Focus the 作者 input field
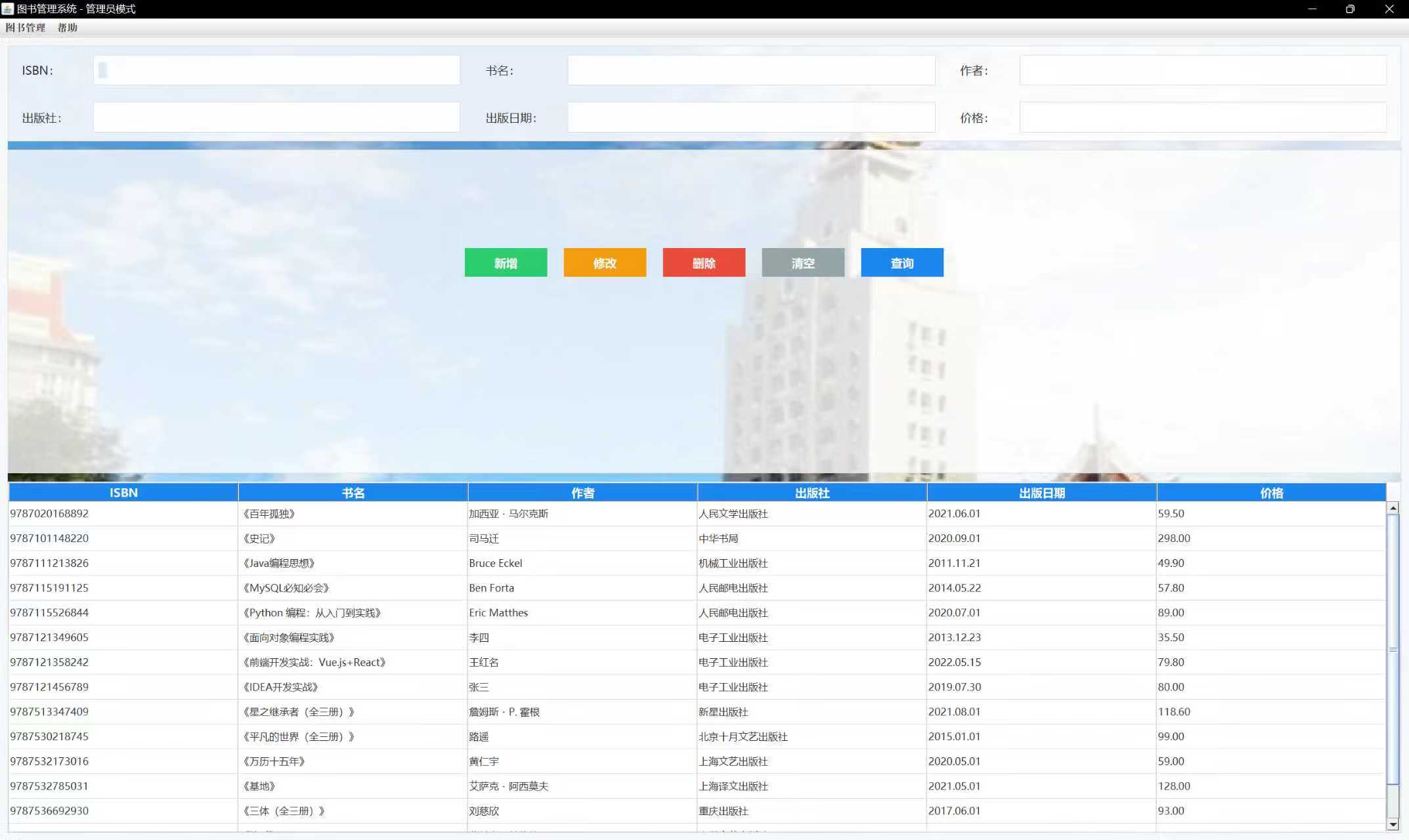The width and height of the screenshot is (1409, 840). coord(1203,70)
